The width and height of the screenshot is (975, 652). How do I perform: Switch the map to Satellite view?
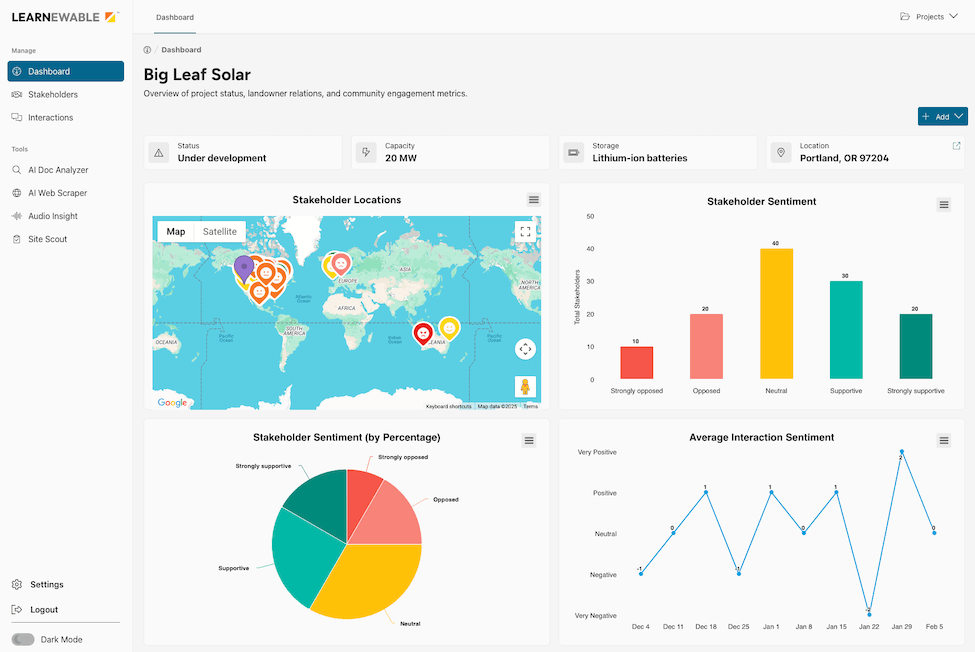[x=220, y=231]
